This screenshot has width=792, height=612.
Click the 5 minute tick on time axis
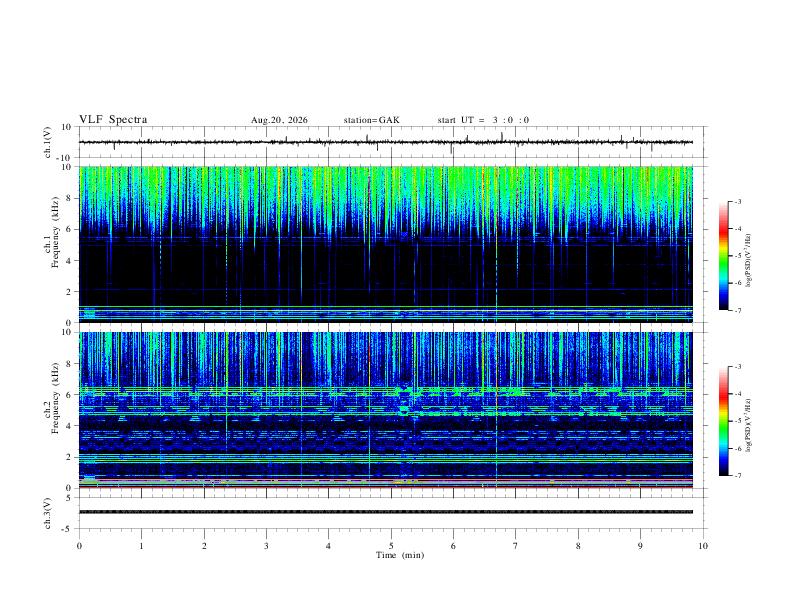[x=391, y=546]
